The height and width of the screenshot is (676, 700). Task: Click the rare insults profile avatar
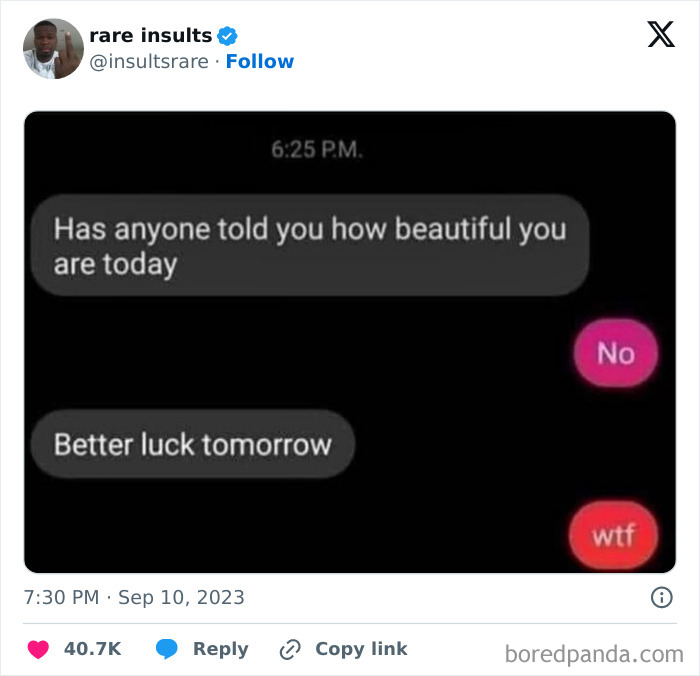[x=53, y=49]
